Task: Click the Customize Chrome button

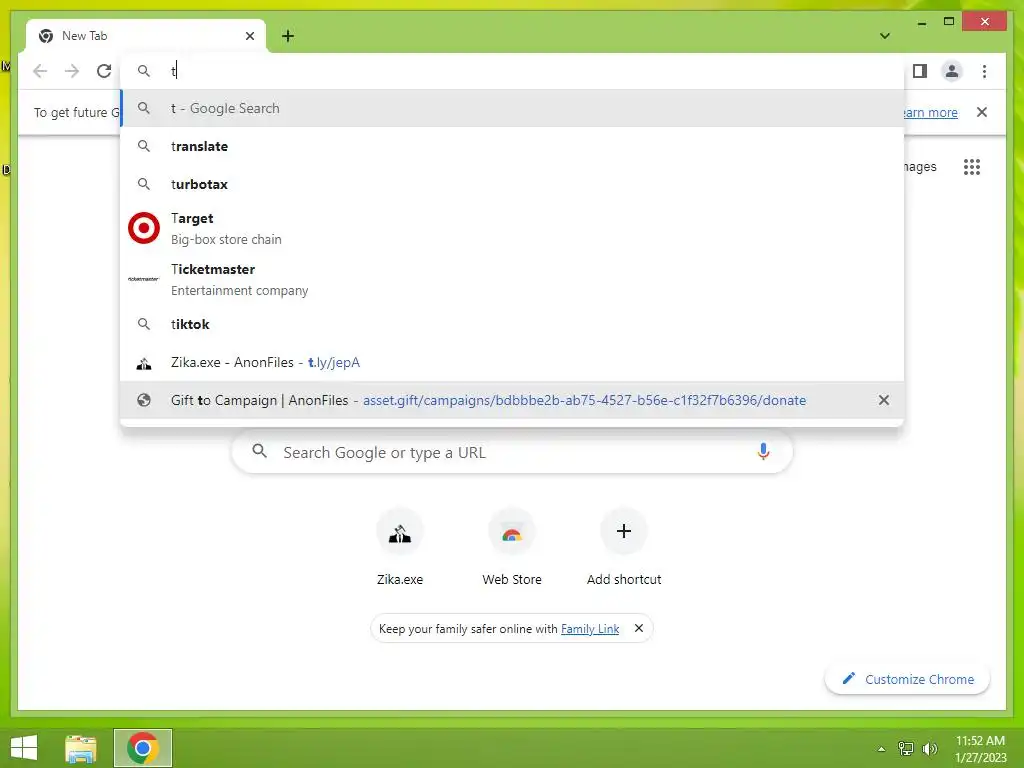Action: (908, 679)
